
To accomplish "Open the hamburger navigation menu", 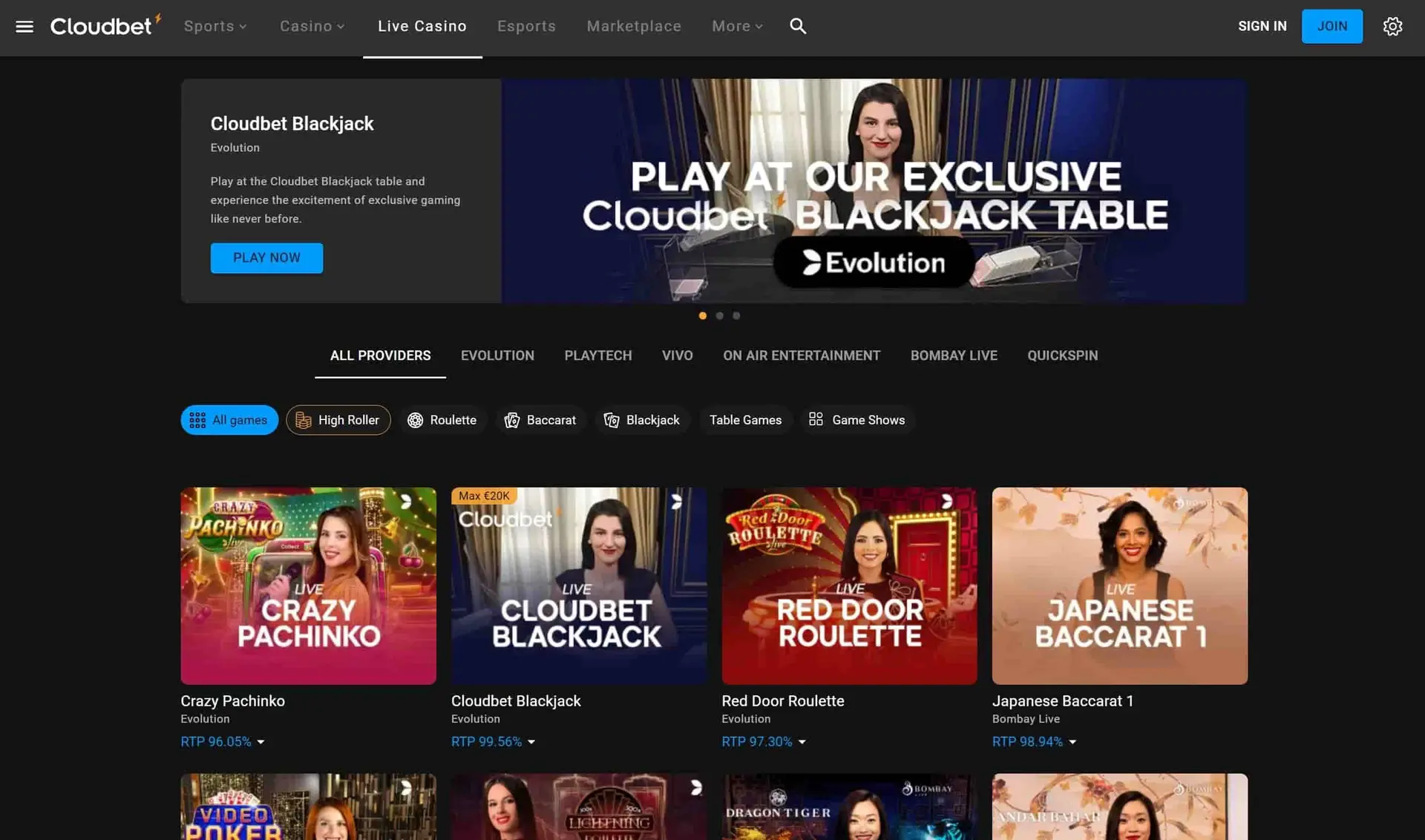I will [x=24, y=26].
